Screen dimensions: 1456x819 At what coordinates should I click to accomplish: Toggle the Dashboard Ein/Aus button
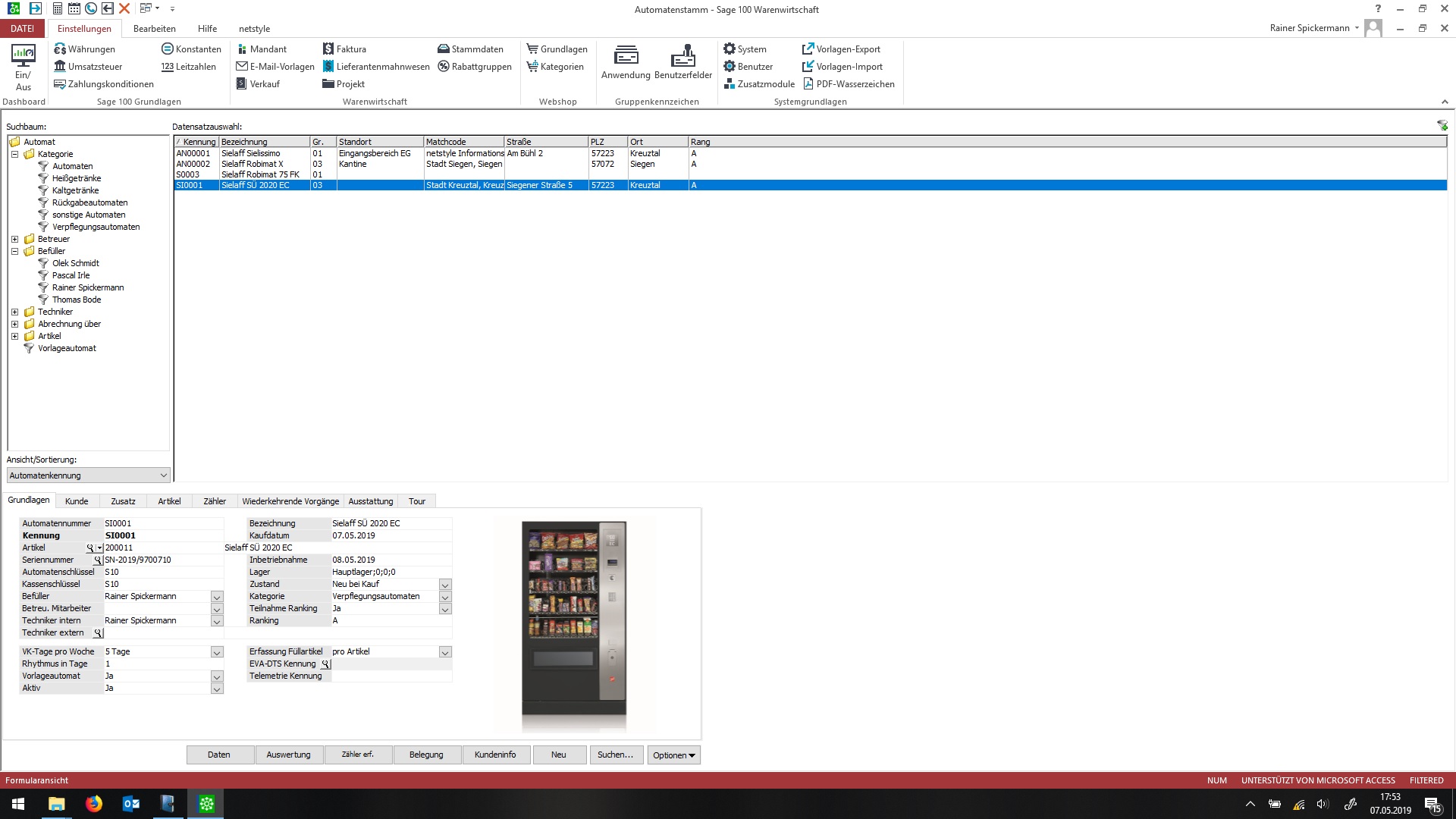click(x=24, y=67)
